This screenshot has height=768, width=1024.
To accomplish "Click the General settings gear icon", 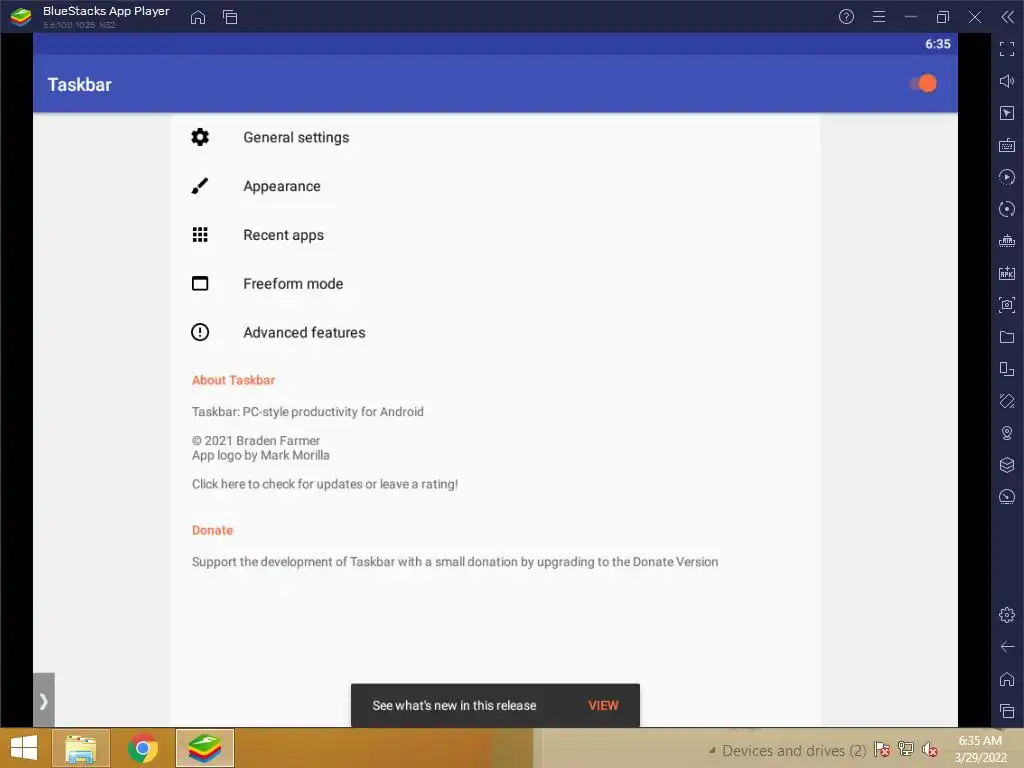I will click(x=200, y=137).
